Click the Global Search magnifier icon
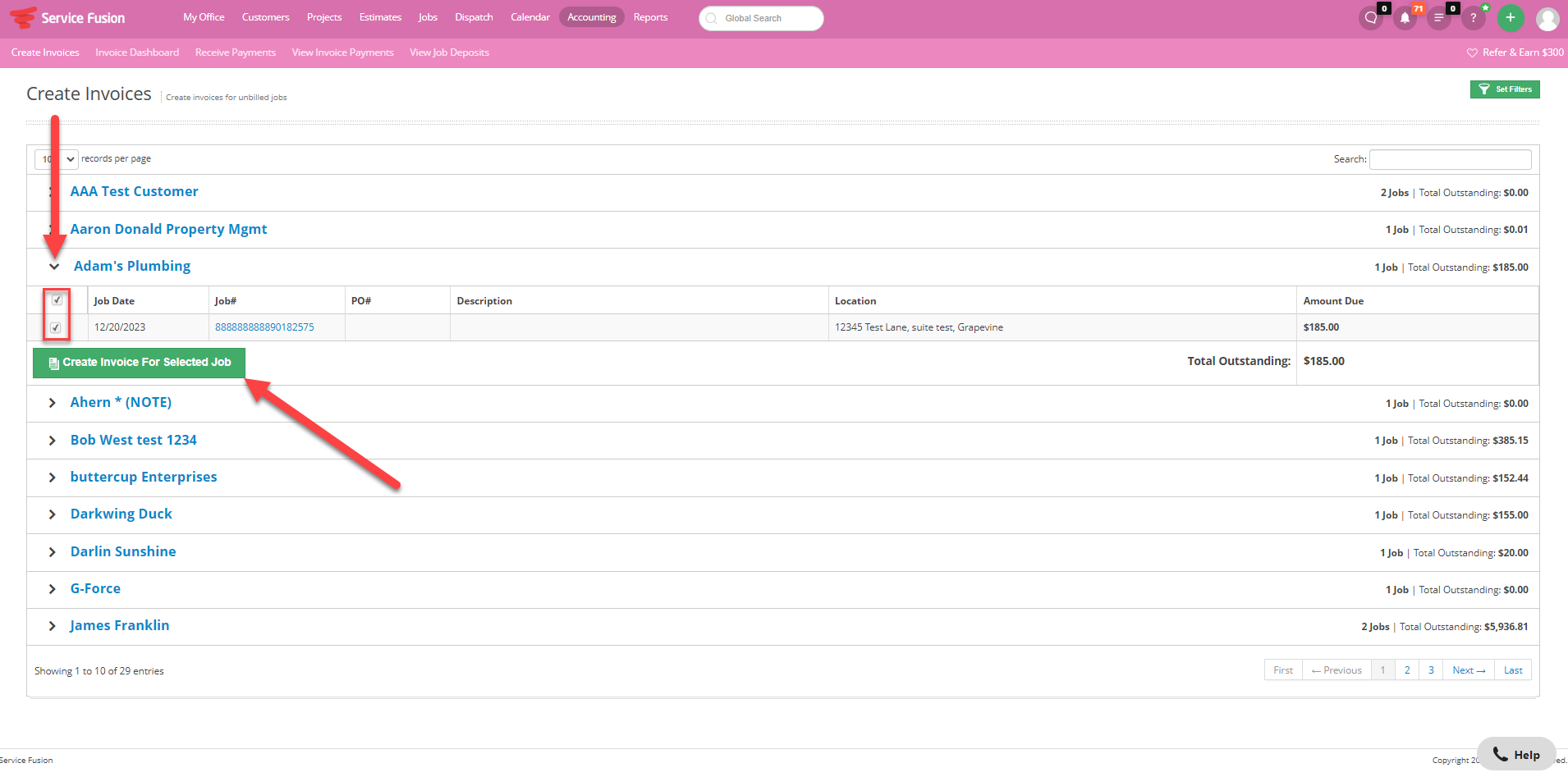 [x=712, y=18]
